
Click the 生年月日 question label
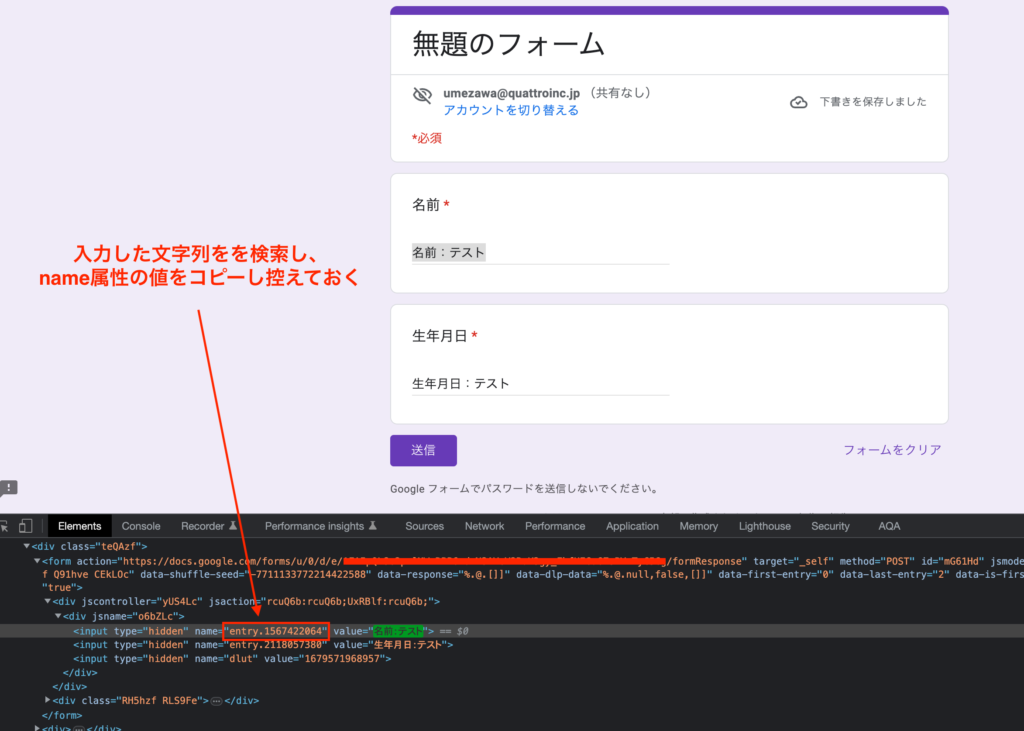tap(440, 336)
